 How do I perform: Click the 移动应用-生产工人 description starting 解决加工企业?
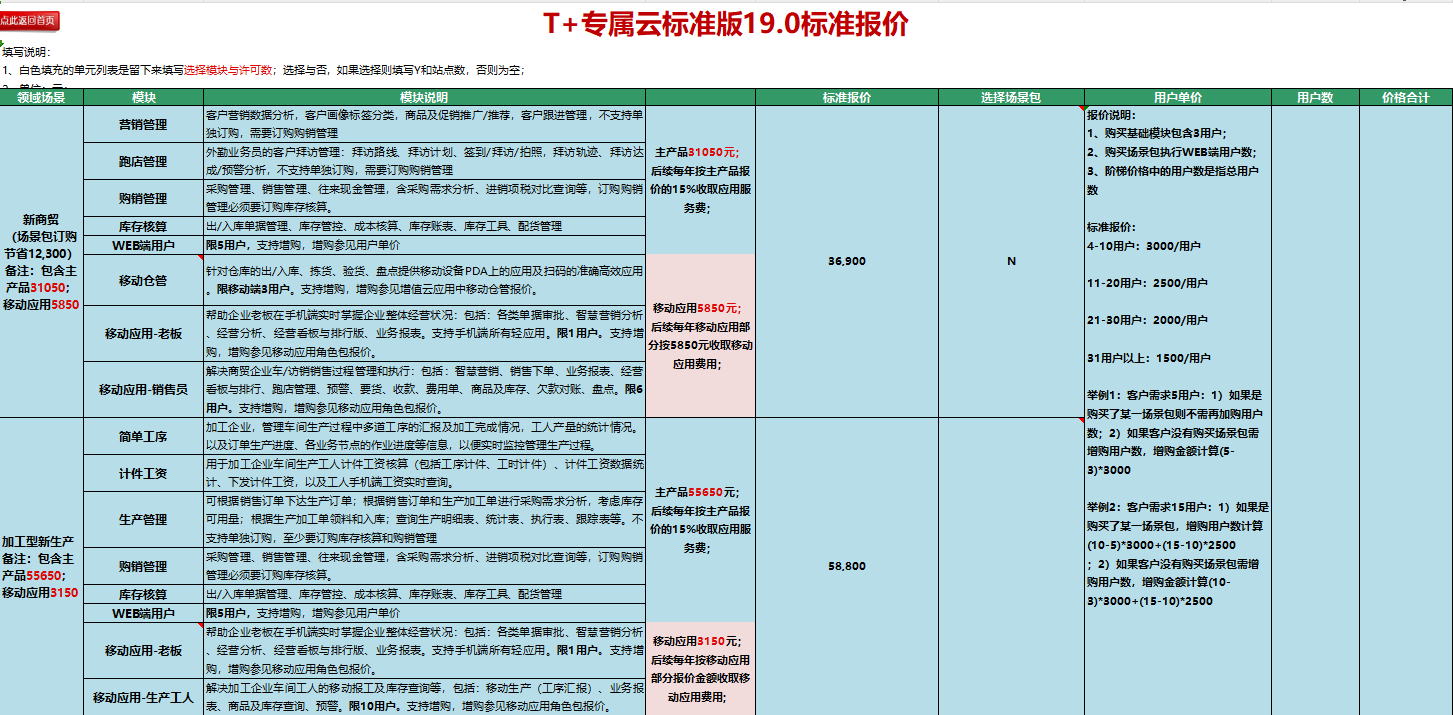pyautogui.click(x=425, y=697)
